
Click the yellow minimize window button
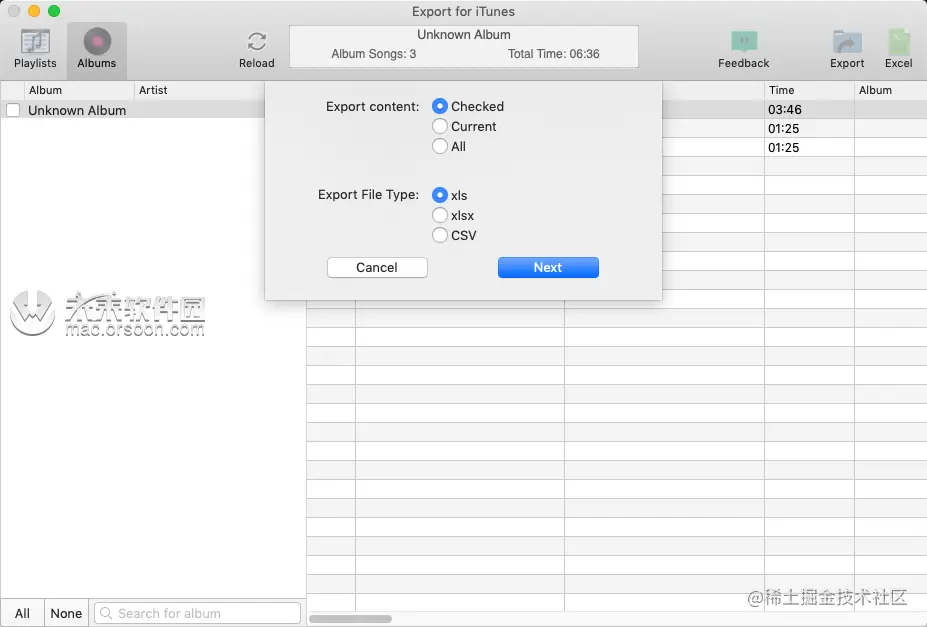coord(34,11)
